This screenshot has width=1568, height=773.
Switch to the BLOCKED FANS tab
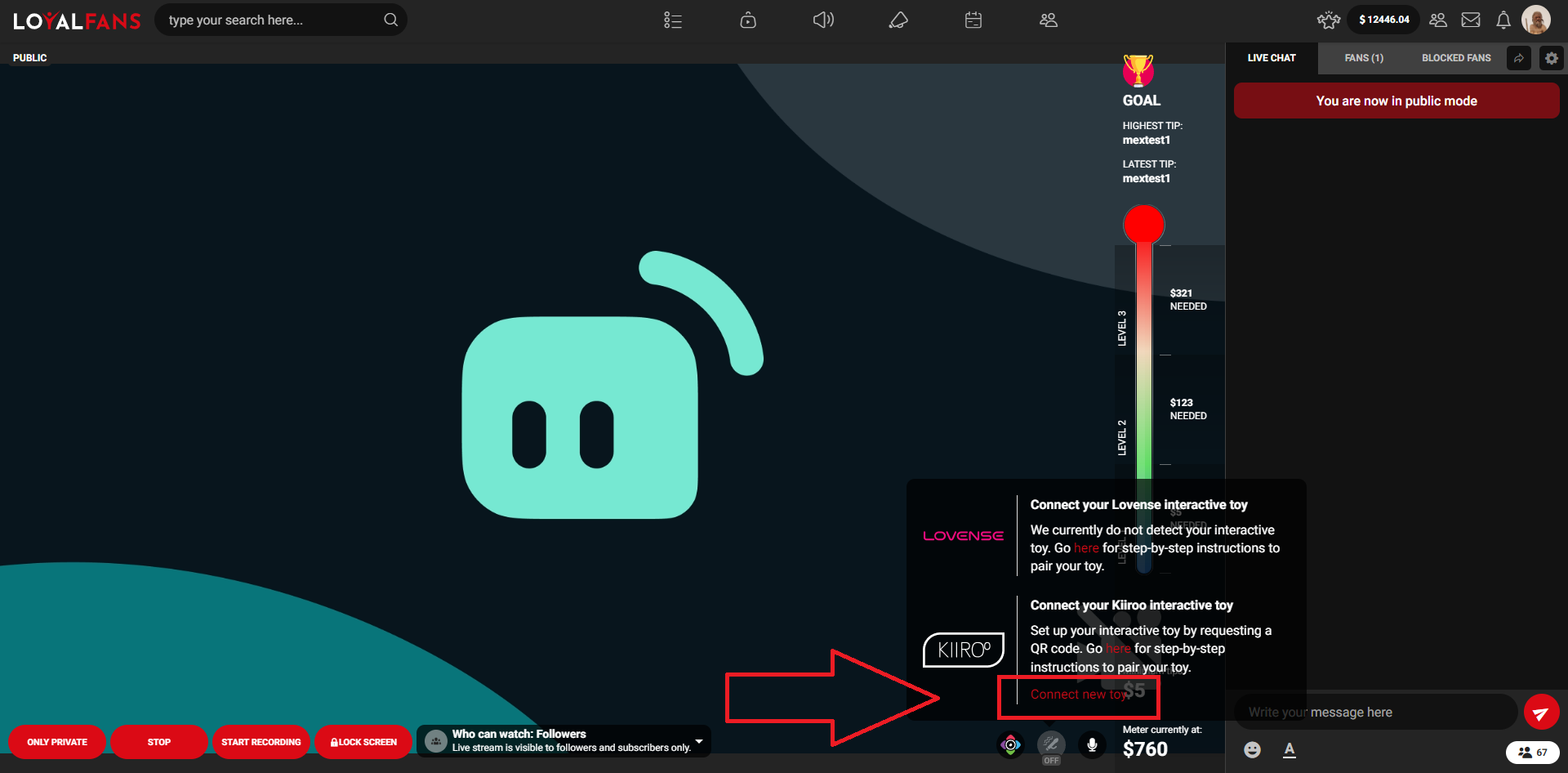coord(1455,58)
